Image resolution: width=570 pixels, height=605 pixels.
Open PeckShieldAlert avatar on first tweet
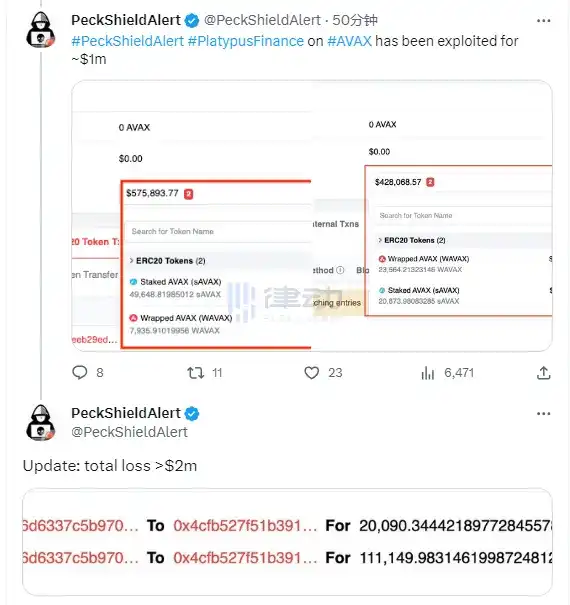(x=41, y=30)
